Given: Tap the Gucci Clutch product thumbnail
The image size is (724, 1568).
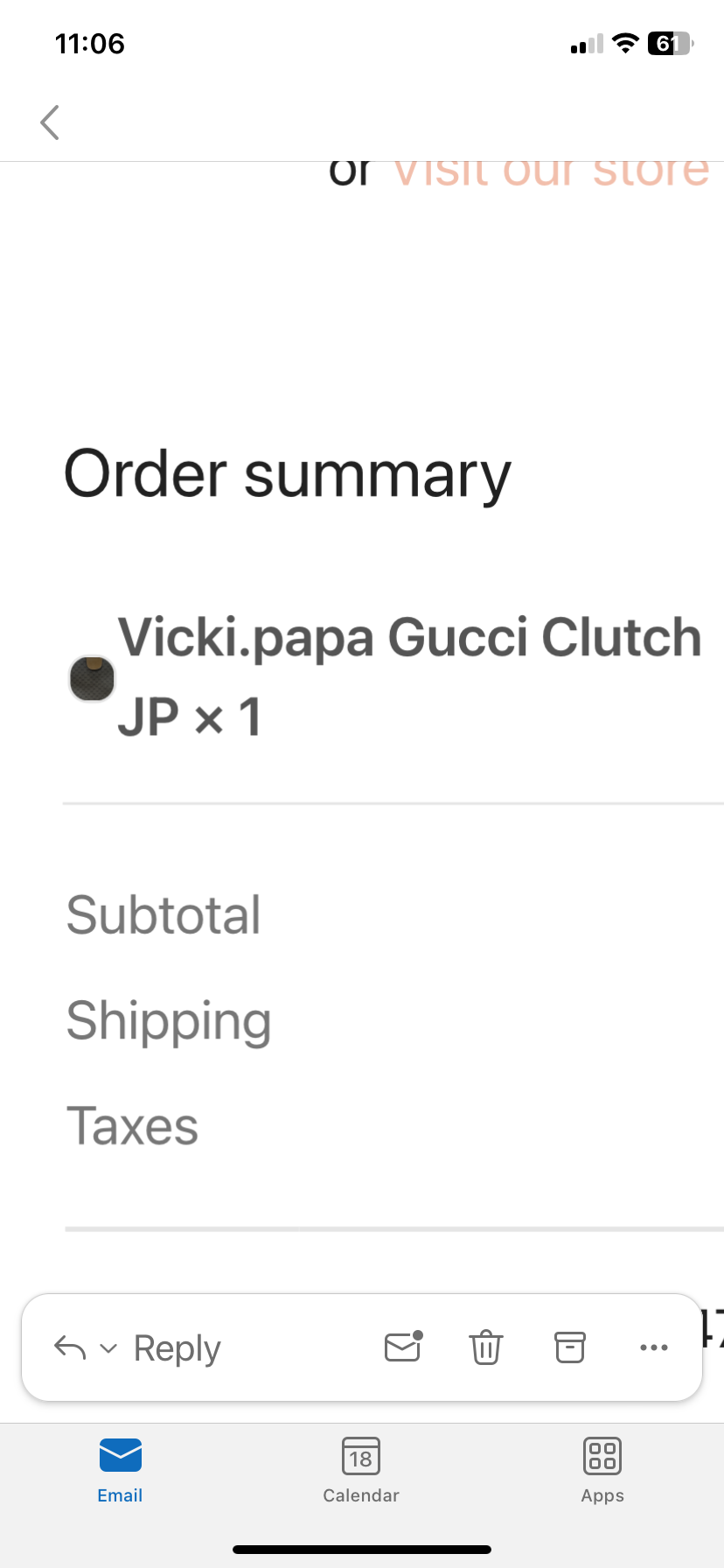Looking at the screenshot, I should click(x=92, y=678).
